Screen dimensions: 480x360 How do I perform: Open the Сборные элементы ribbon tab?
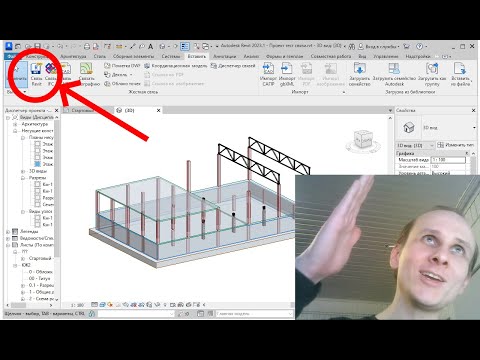tap(133, 56)
